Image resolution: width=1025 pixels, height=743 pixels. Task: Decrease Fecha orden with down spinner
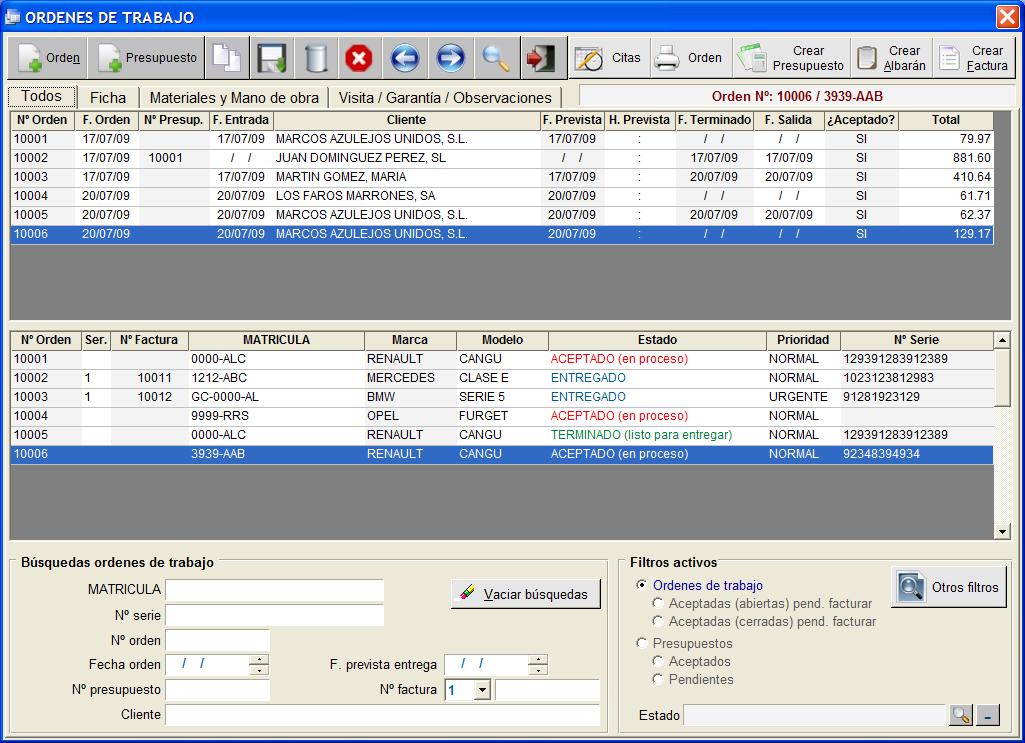[260, 670]
